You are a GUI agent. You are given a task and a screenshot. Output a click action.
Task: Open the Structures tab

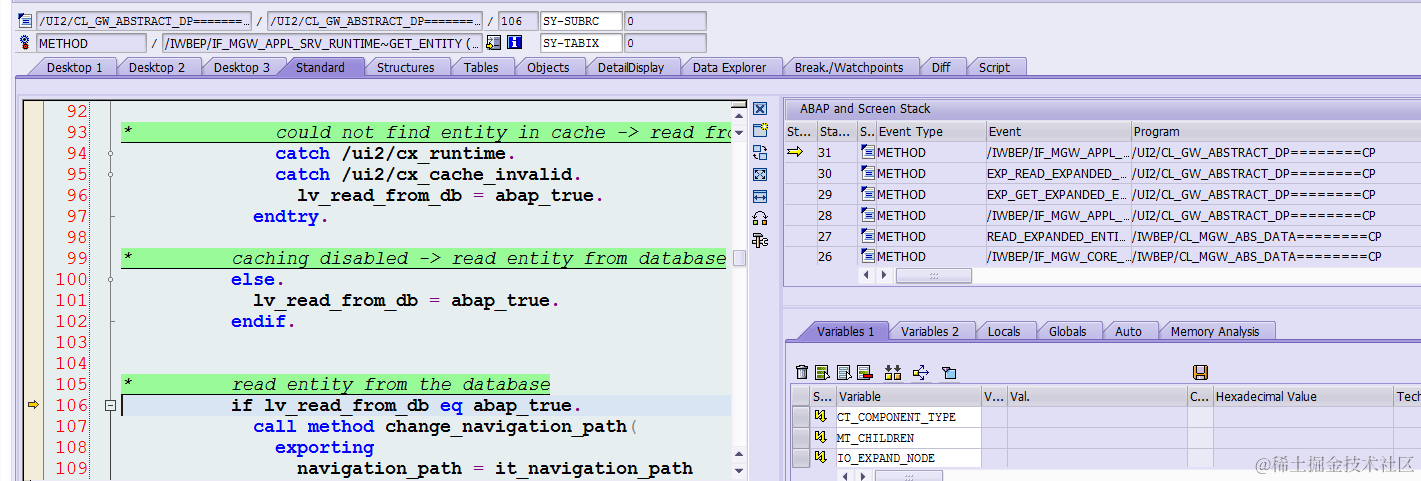405,67
